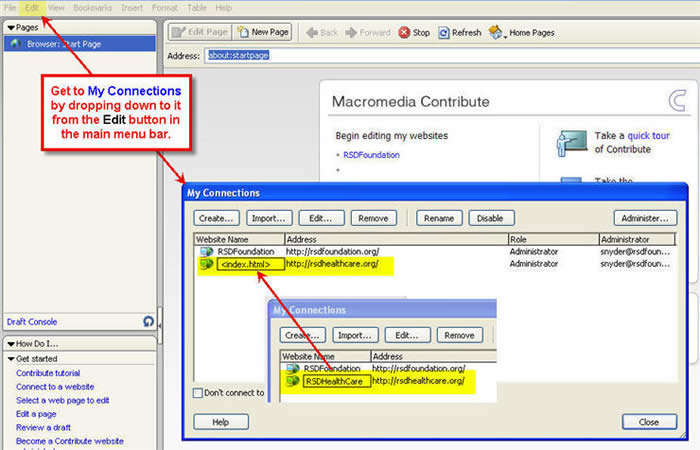Collapse the How Do I panel
Screen dimensions: 700x450
(11, 344)
